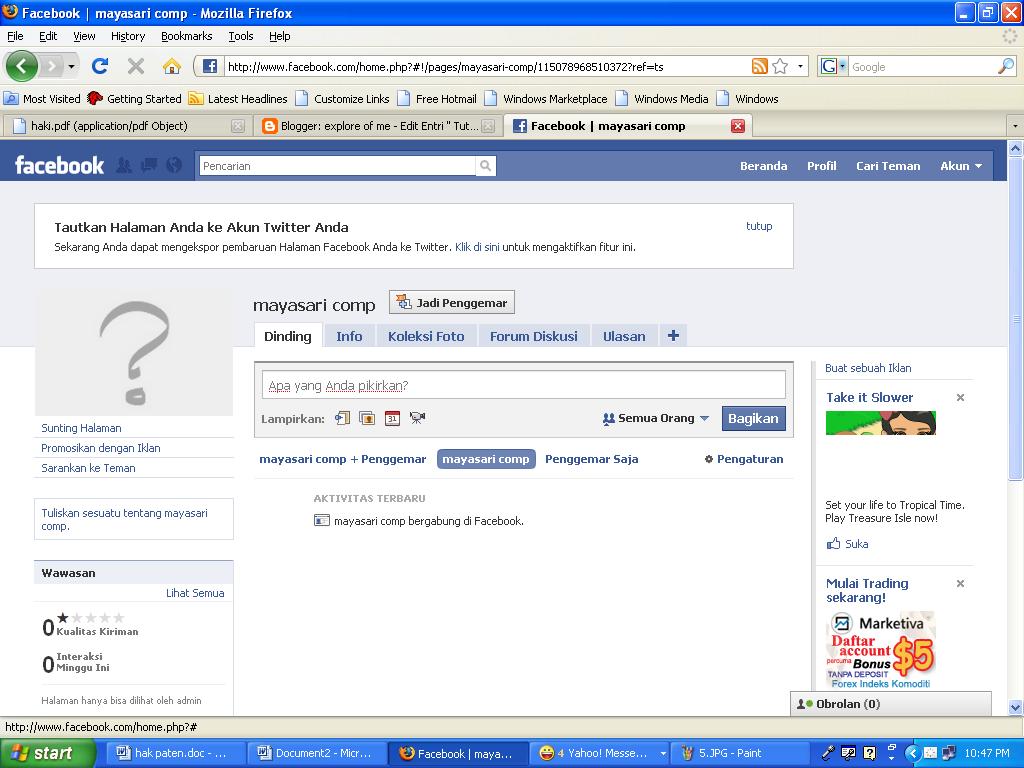Screen dimensions: 1024x768
Task: Click tutup to dismiss Twitter notice
Action: click(759, 226)
